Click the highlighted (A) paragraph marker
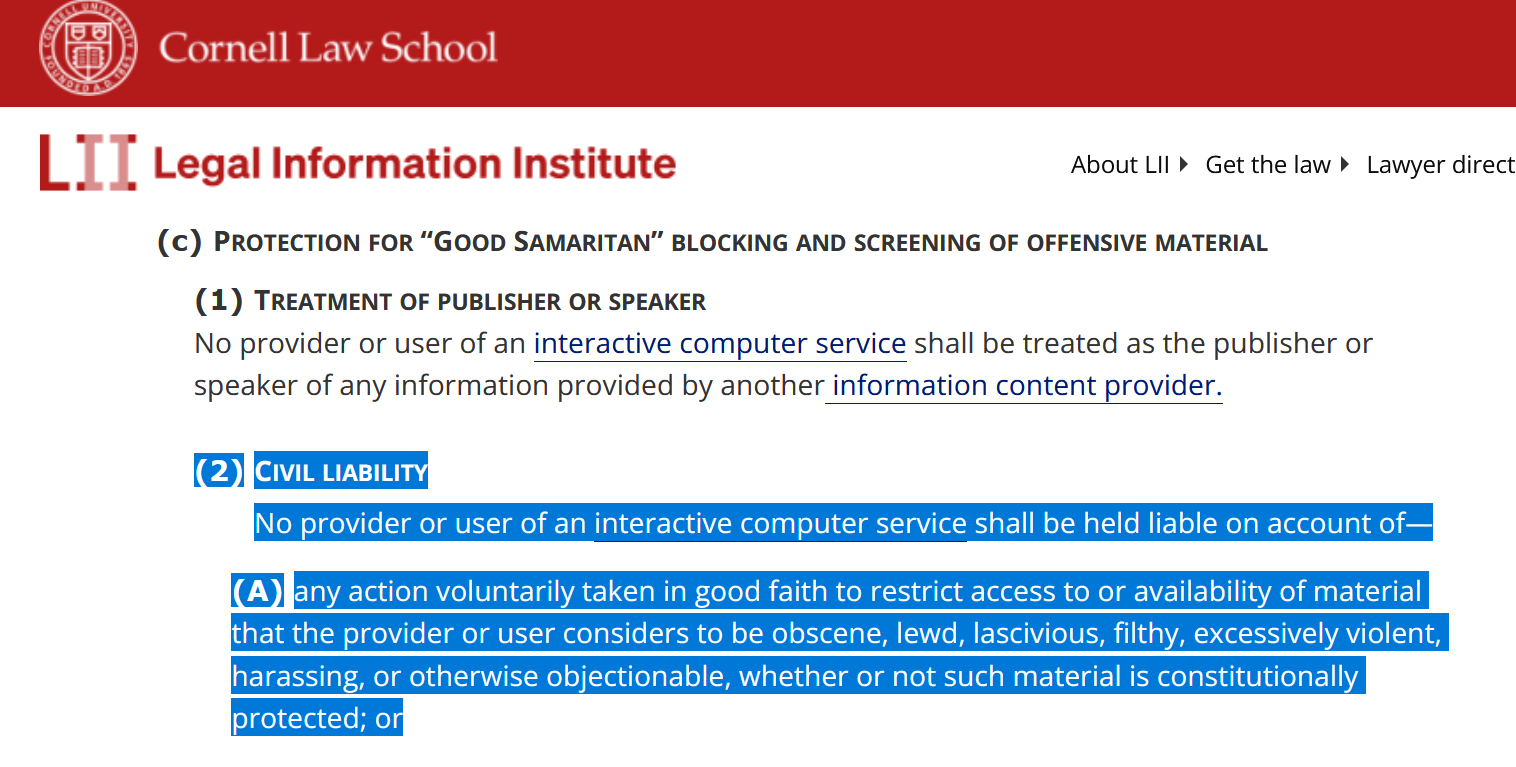Viewport: 1516px width, 767px height. pos(258,592)
